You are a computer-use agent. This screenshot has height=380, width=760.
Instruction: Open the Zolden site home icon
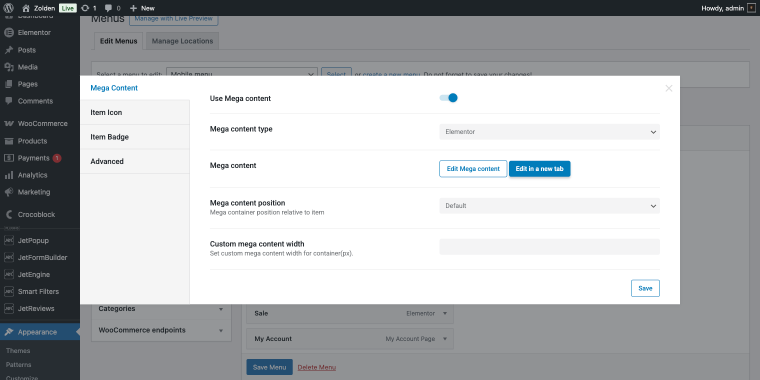[x=26, y=8]
